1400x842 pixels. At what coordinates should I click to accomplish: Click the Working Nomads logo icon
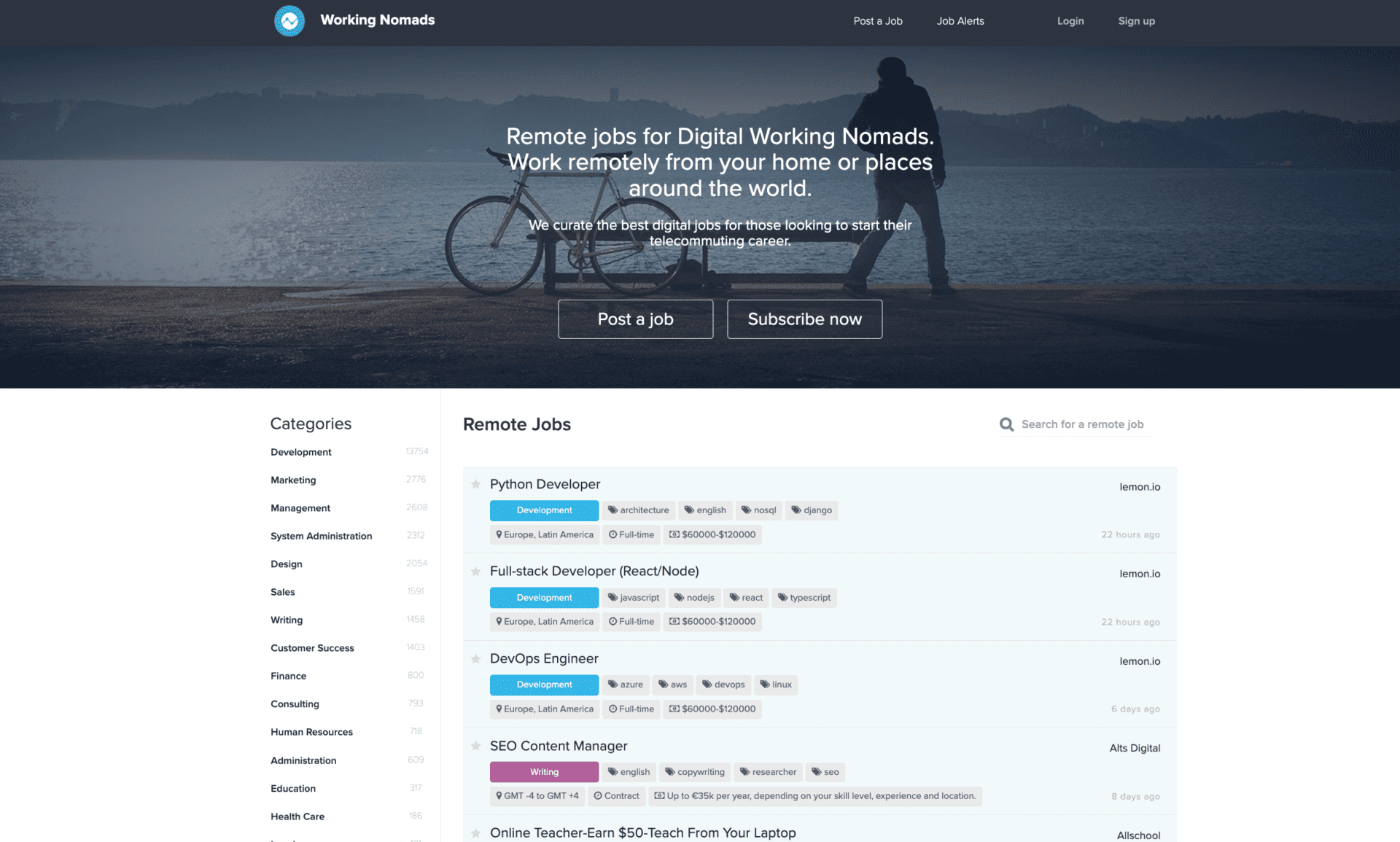point(288,21)
